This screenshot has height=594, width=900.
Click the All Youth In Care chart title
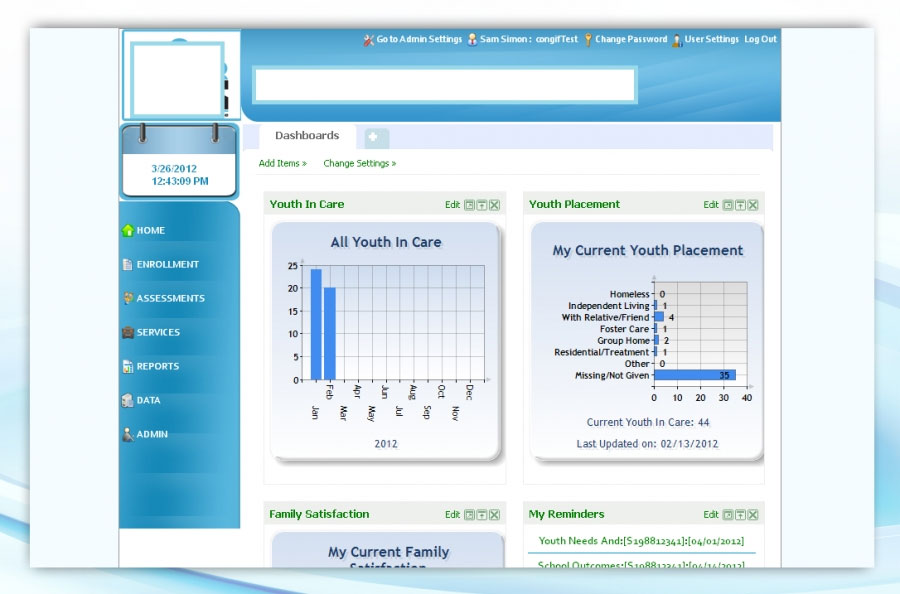click(386, 242)
